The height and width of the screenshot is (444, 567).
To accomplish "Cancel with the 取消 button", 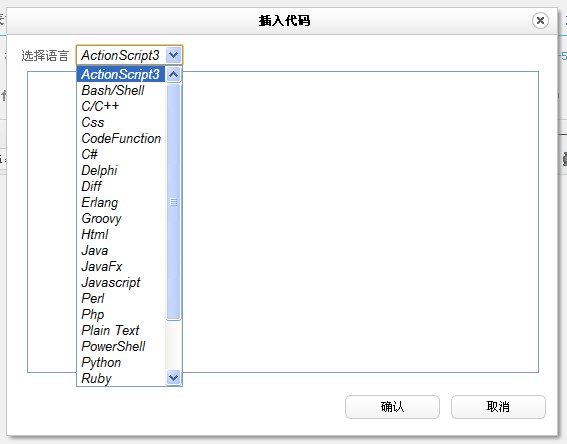I will (498, 407).
